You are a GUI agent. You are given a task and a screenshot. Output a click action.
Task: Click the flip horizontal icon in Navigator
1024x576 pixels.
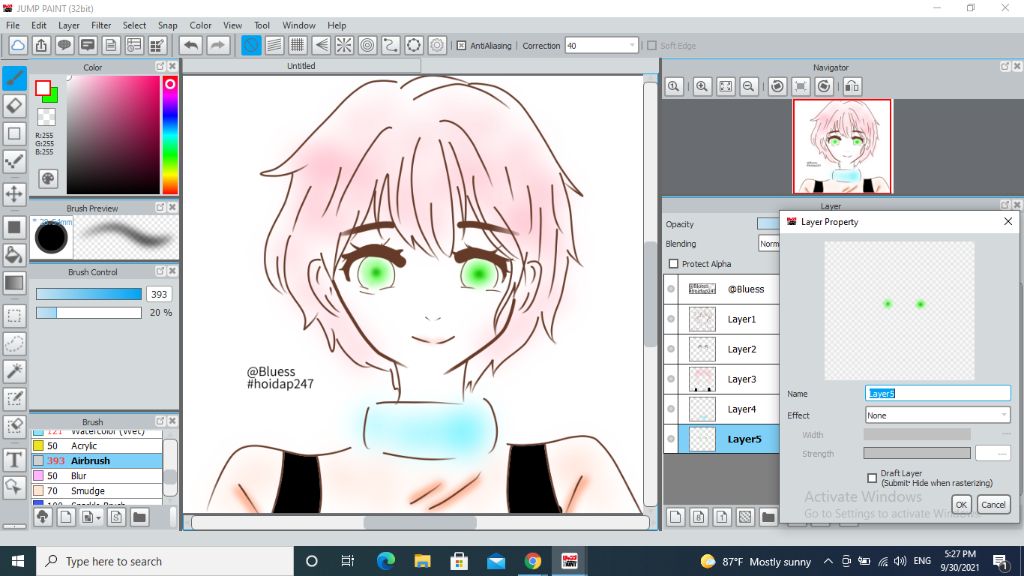[852, 86]
